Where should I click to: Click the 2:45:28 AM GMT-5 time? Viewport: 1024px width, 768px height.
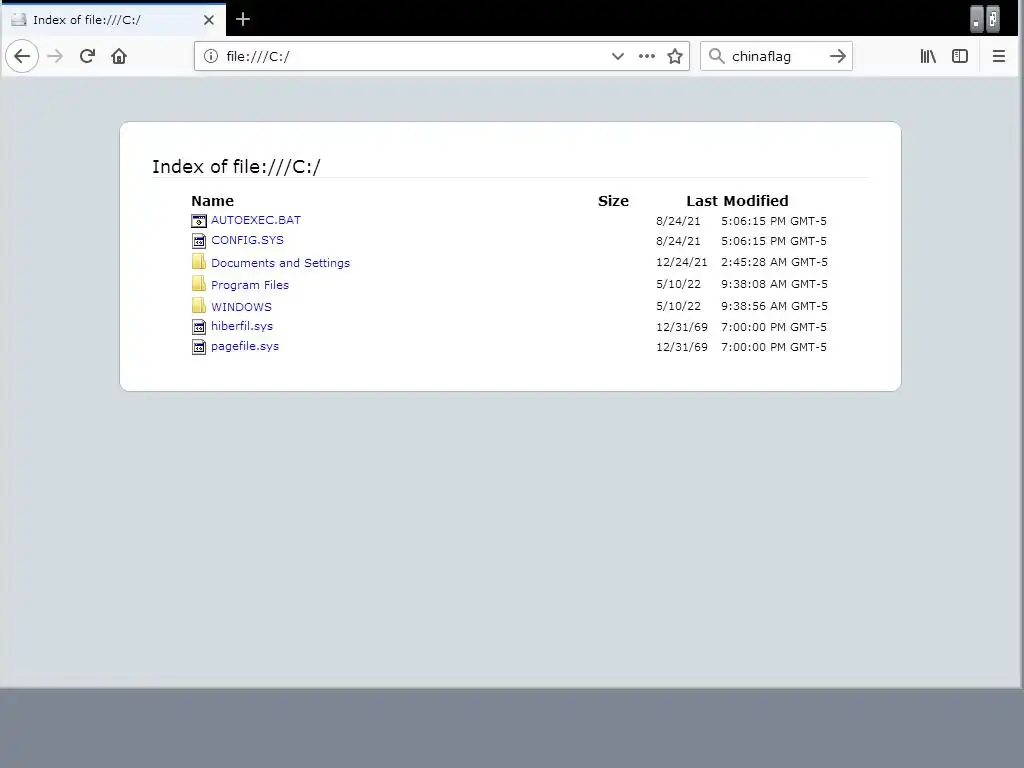(774, 262)
